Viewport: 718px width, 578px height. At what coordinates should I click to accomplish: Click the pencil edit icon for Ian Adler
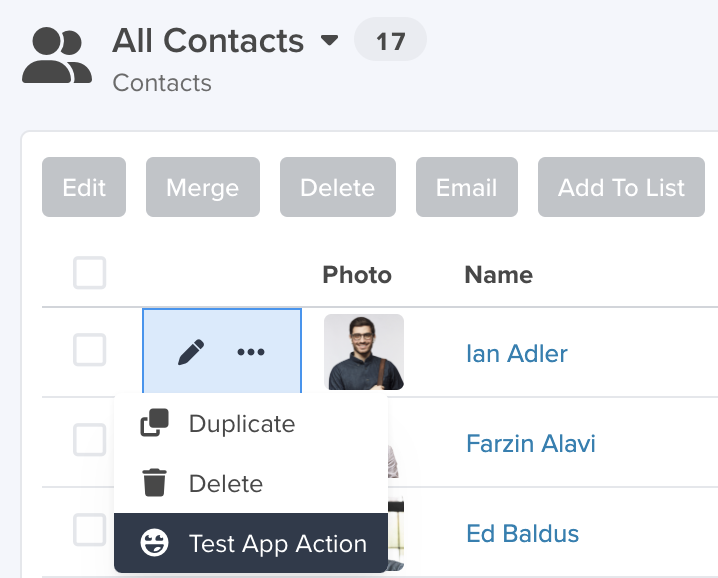[191, 352]
